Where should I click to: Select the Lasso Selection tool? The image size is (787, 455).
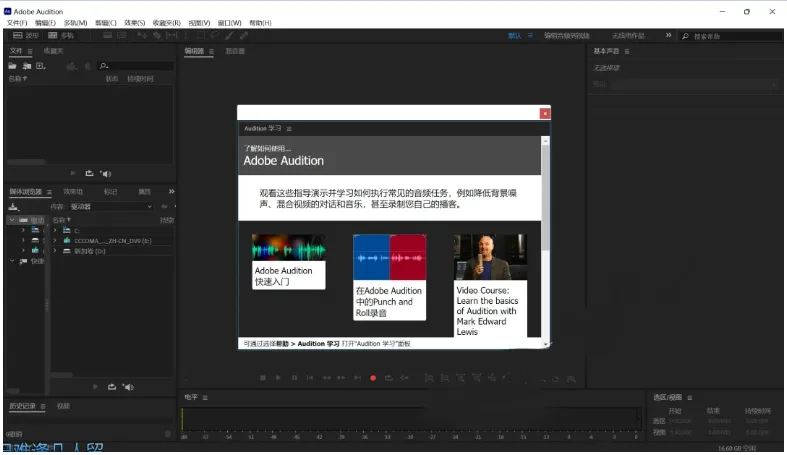[x=215, y=36]
